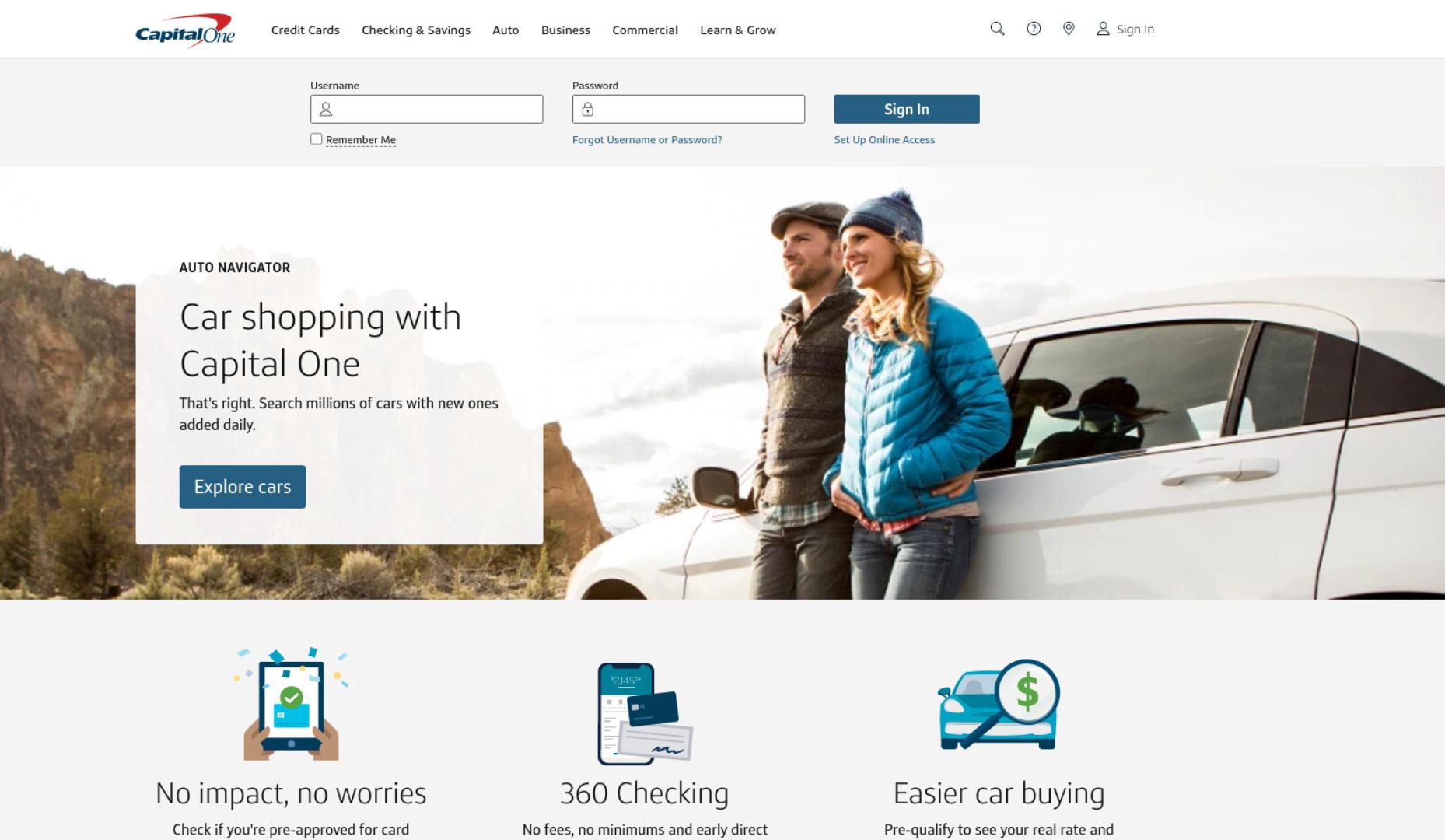
Task: Tick the Remember Me checkbox
Action: (x=316, y=139)
